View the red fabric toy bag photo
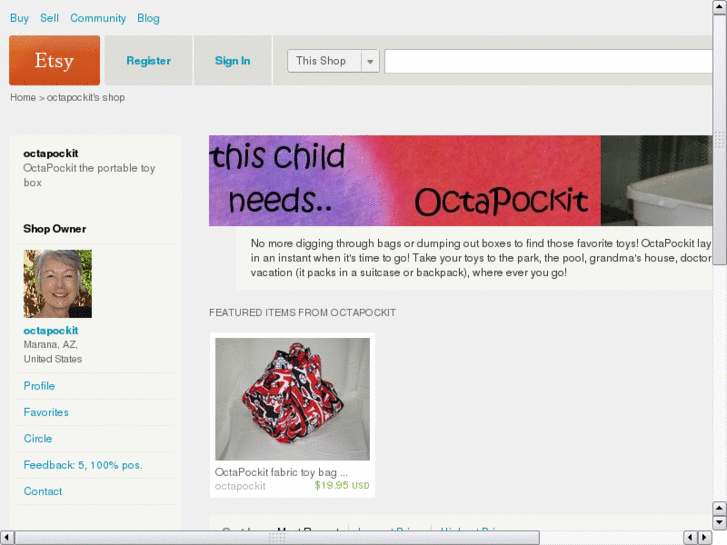The image size is (727, 545). [x=293, y=399]
